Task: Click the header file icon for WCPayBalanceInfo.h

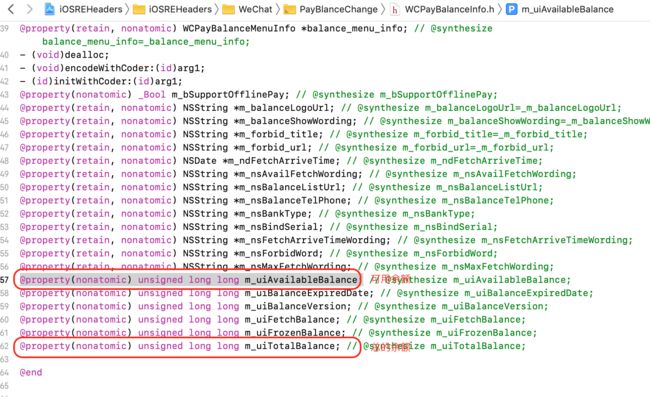Action: coord(395,9)
